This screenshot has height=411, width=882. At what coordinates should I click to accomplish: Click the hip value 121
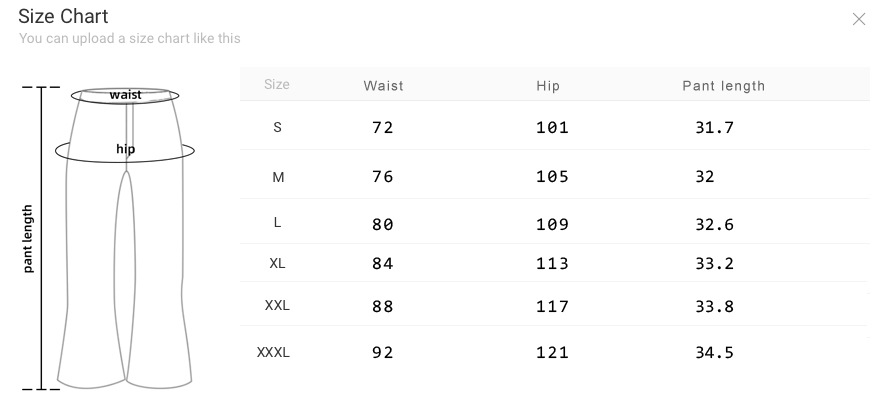click(552, 352)
